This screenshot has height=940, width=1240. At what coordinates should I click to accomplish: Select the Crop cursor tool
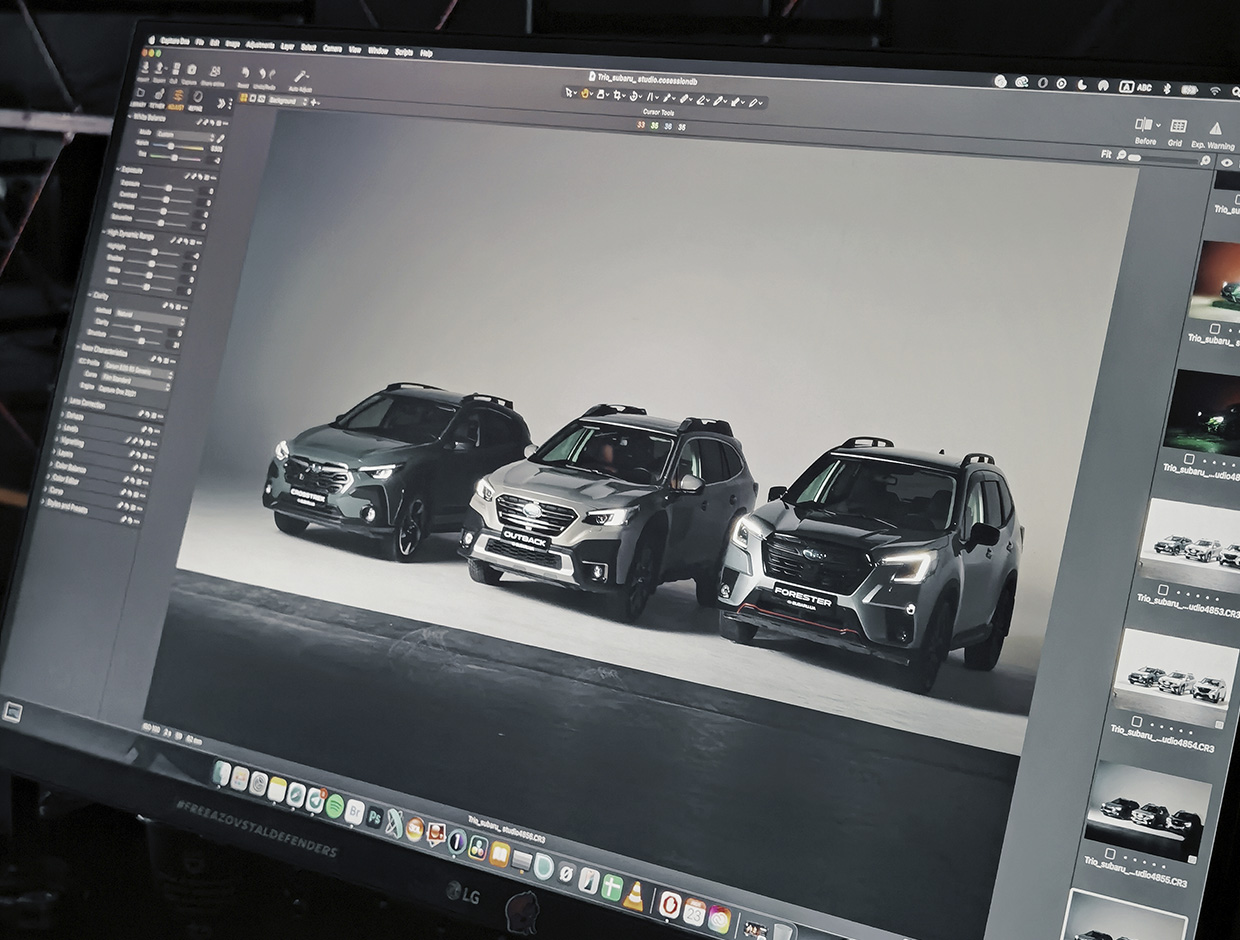(x=617, y=95)
